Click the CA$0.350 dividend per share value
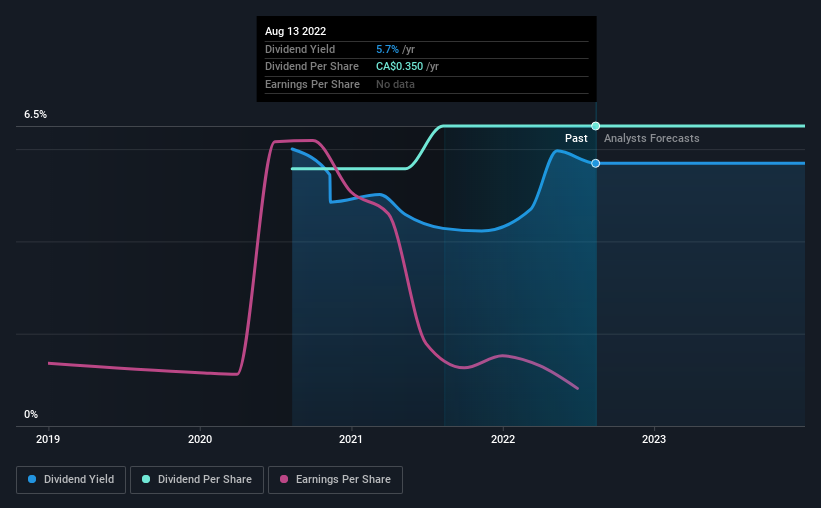The height and width of the screenshot is (508, 821). click(399, 67)
